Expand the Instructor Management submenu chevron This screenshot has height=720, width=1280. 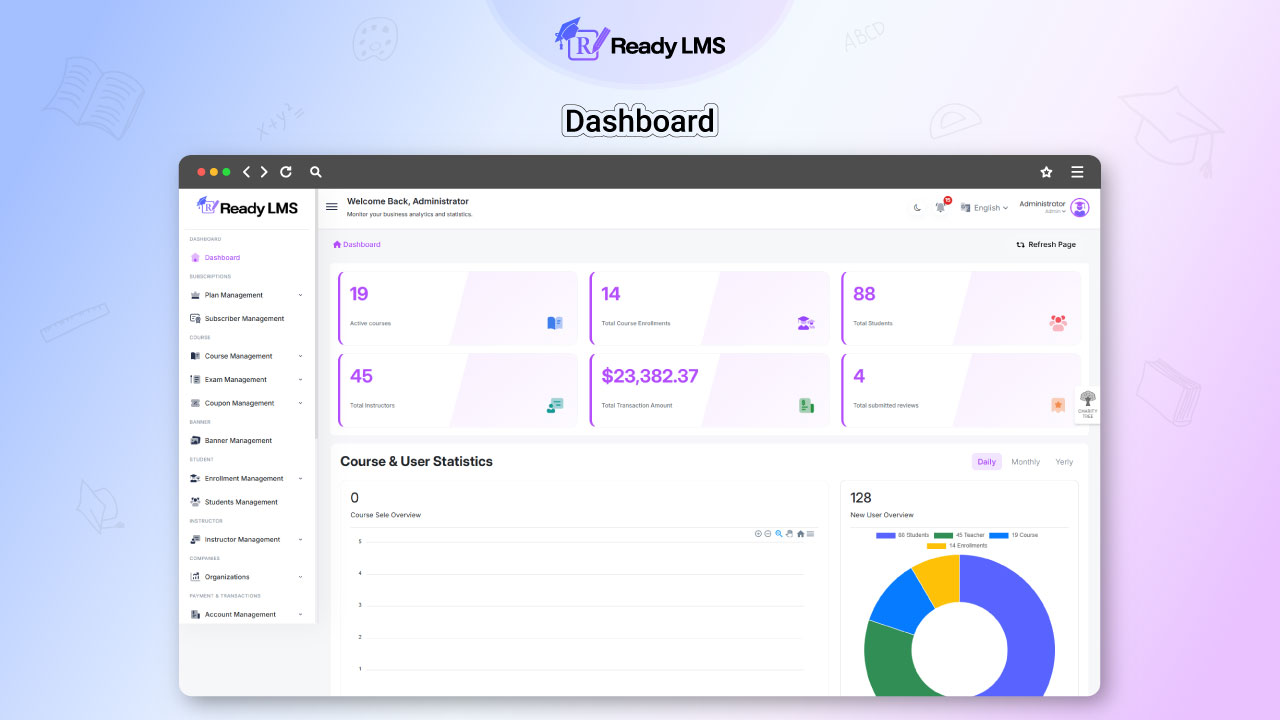300,540
